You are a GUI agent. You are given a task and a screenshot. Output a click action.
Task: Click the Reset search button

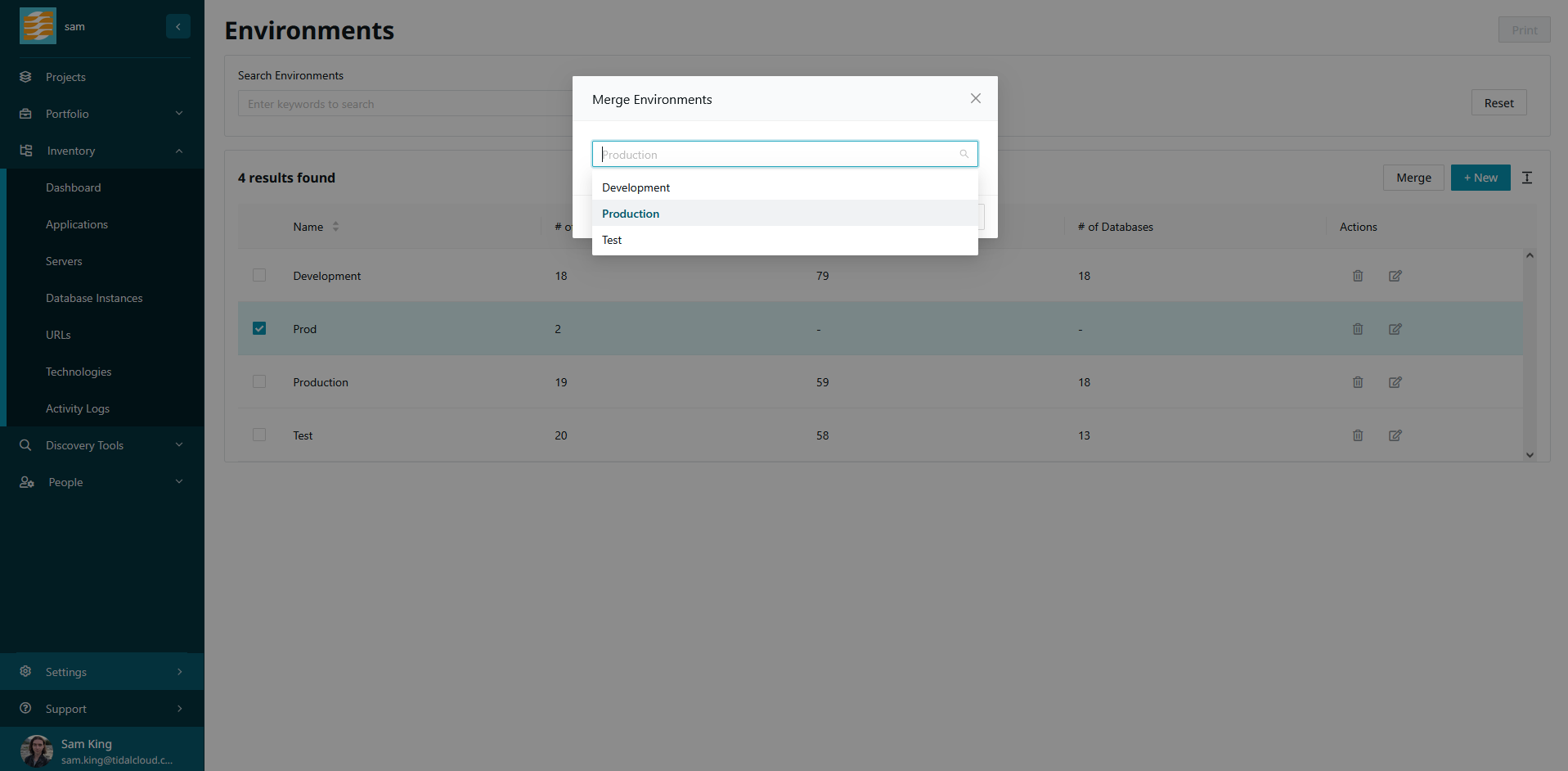tap(1498, 103)
